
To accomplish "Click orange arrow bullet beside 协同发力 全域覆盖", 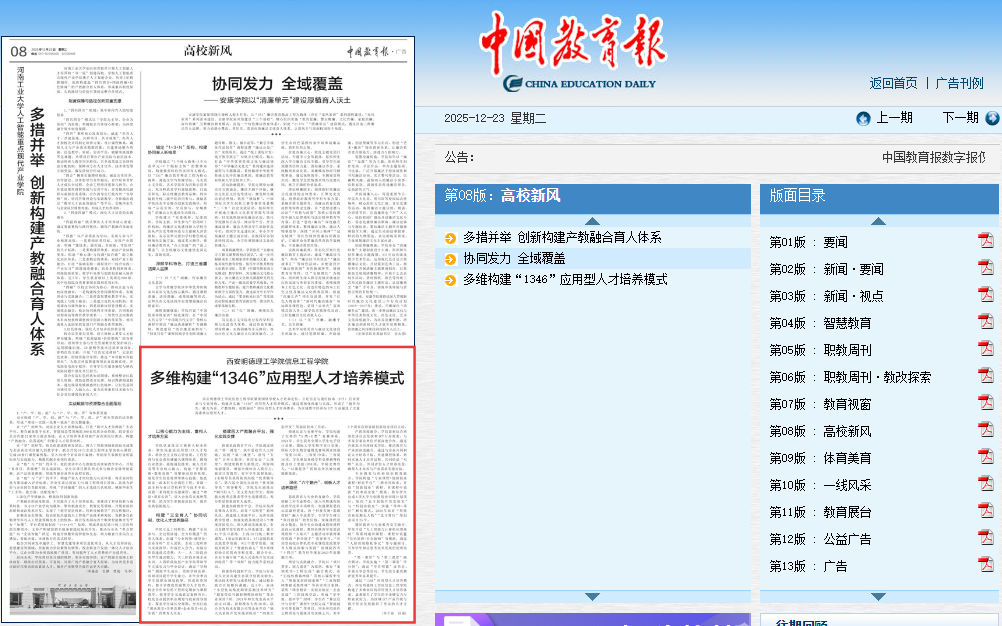I will tap(451, 259).
